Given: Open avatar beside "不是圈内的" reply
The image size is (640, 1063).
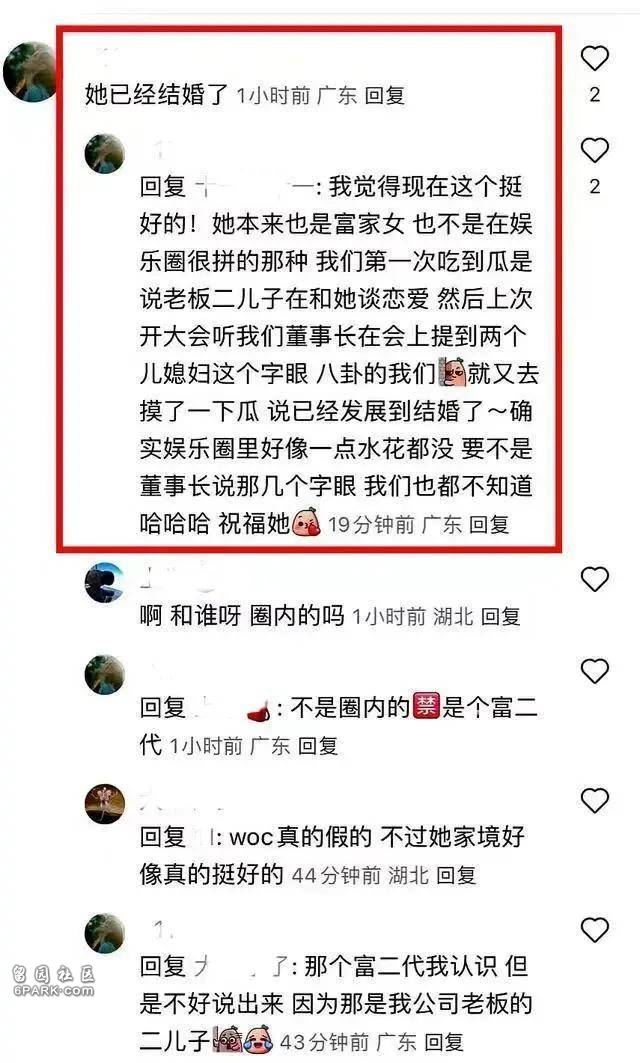Looking at the screenshot, I should 104,675.
